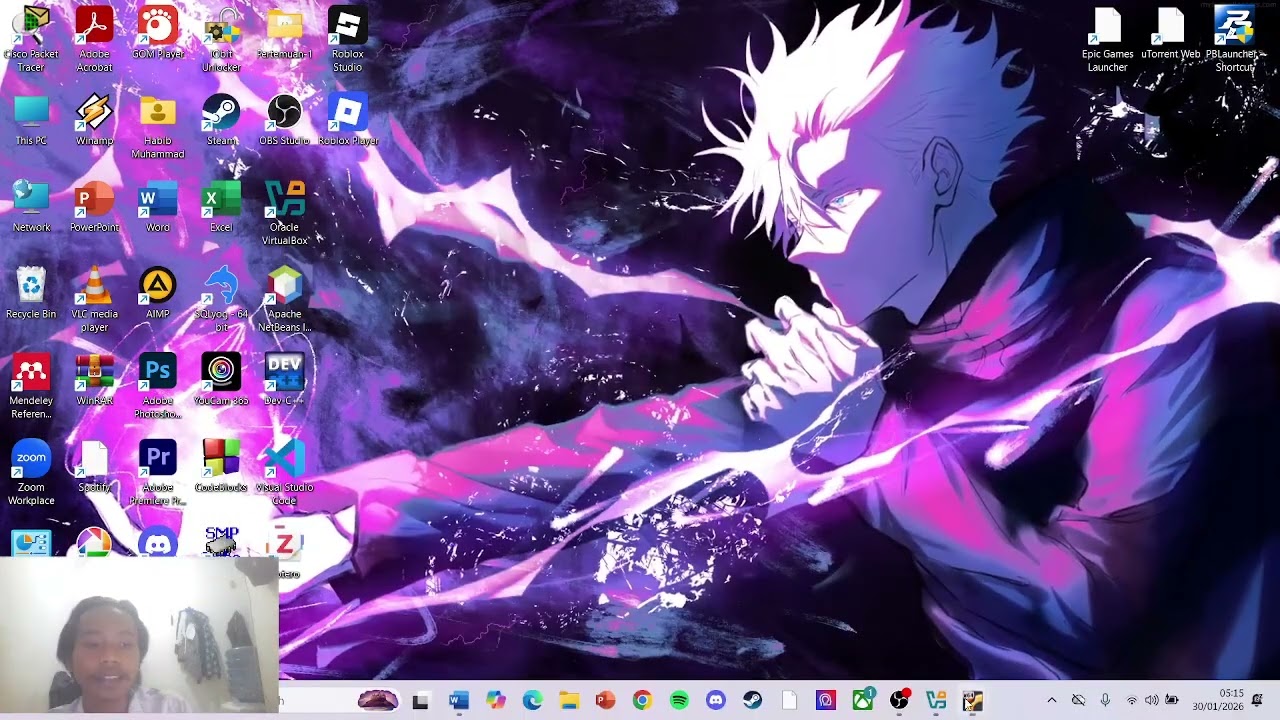Click the Adobe Photoshop desktop icon

click(x=158, y=388)
